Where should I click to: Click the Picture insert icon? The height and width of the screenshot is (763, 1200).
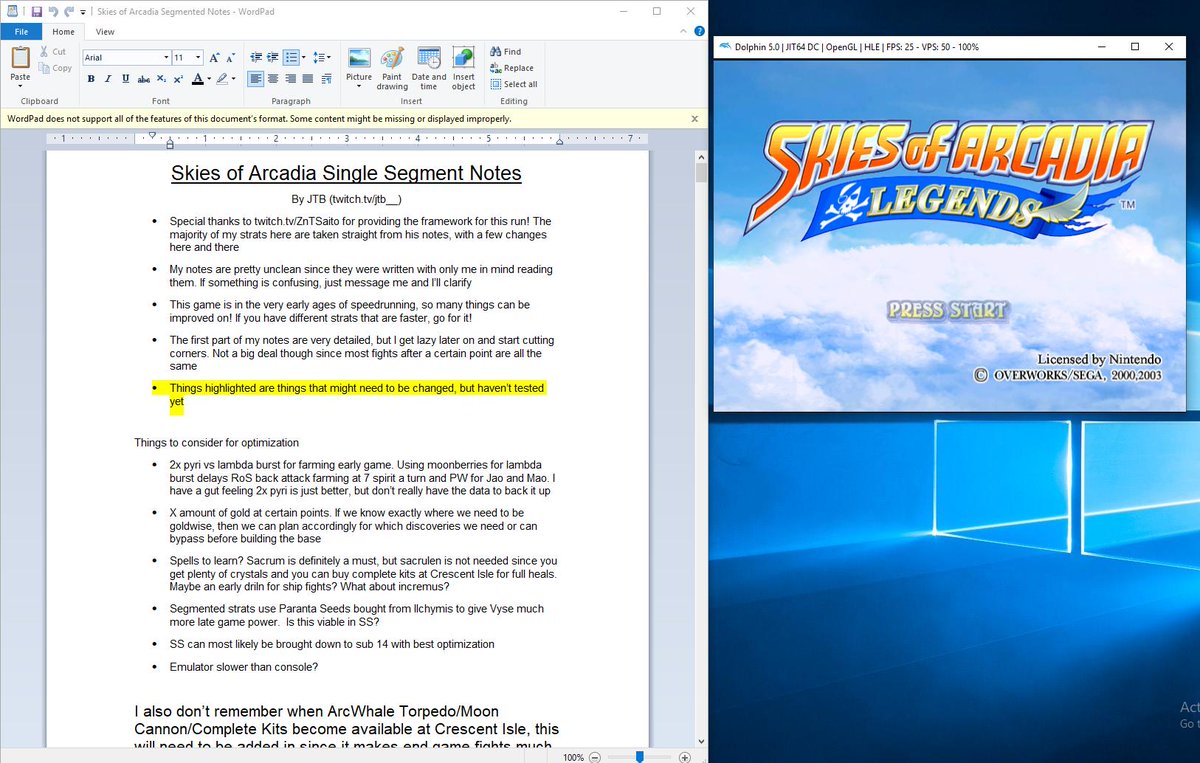(x=359, y=58)
